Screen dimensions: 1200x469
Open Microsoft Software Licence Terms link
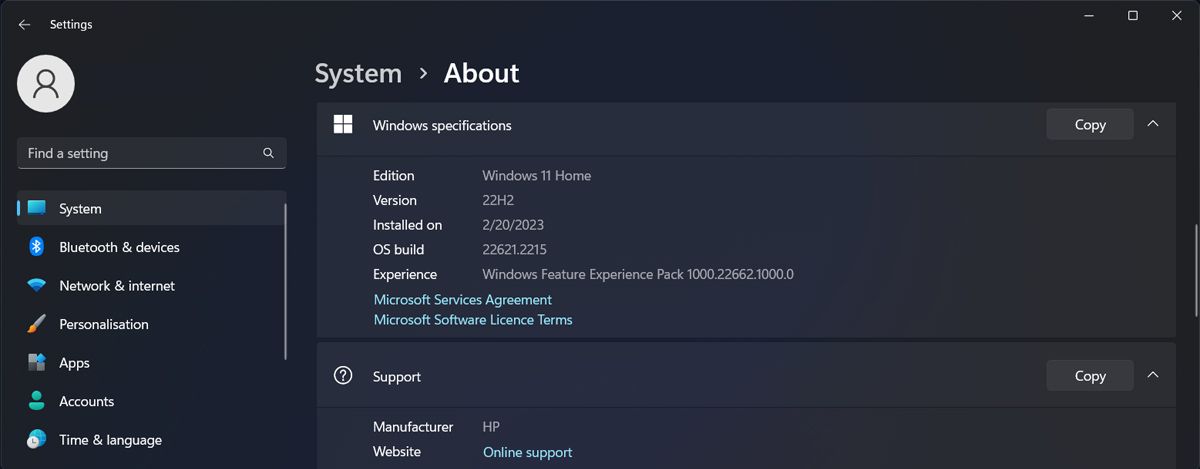pyautogui.click(x=473, y=320)
